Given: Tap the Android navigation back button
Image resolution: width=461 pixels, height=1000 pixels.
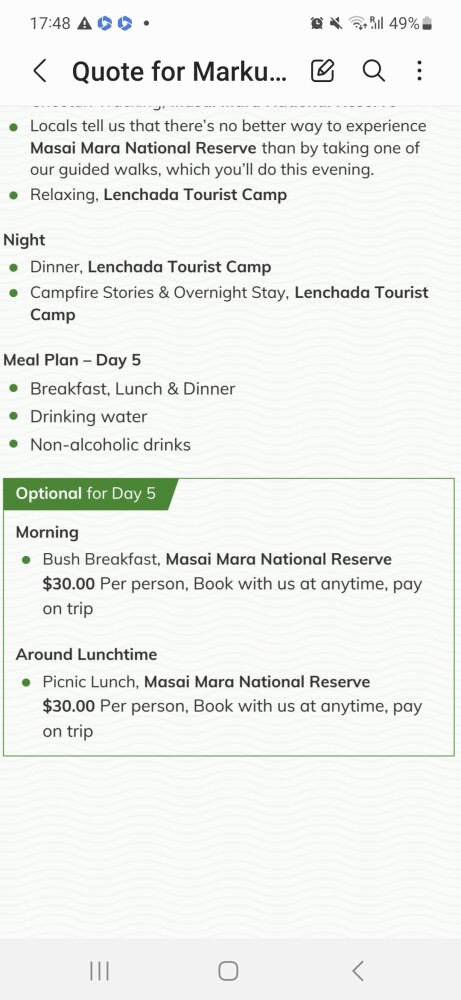Looking at the screenshot, I should (358, 971).
